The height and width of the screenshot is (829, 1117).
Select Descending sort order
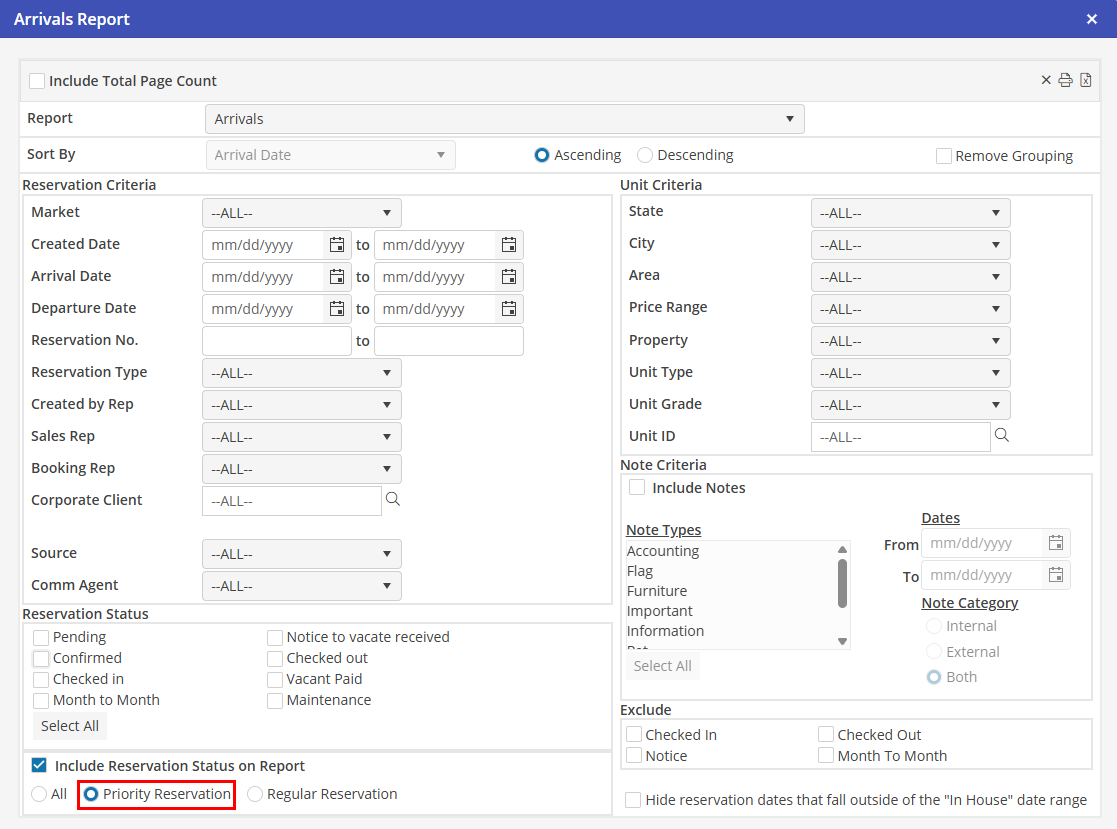pos(645,155)
